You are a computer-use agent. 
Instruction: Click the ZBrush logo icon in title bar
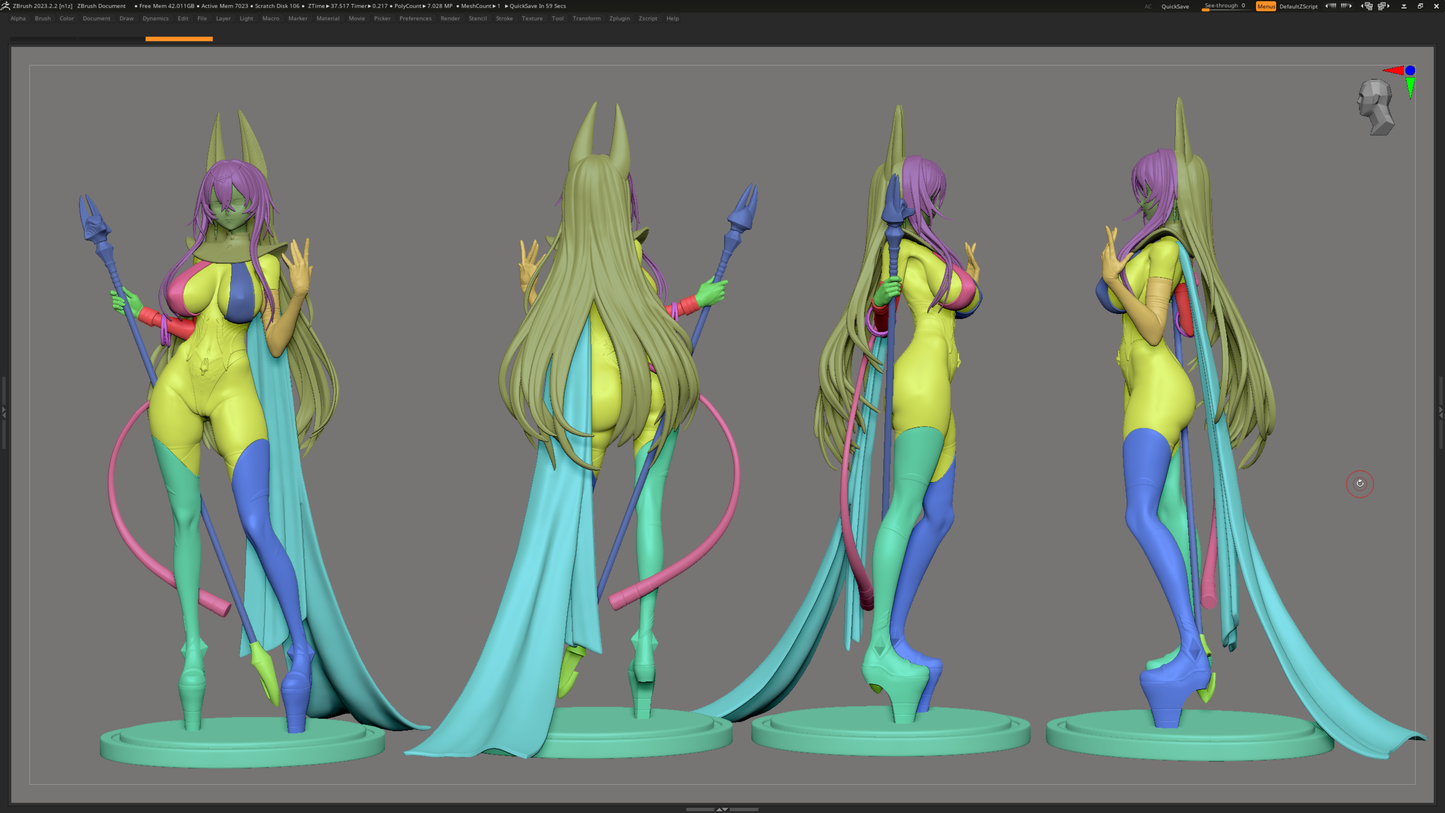tap(6, 6)
